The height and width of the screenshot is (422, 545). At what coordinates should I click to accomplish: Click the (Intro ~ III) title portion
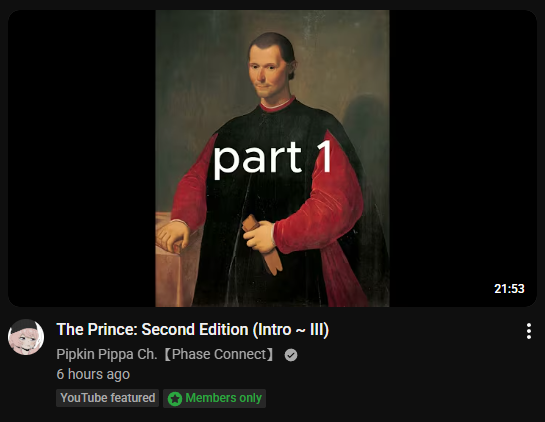pos(291,330)
